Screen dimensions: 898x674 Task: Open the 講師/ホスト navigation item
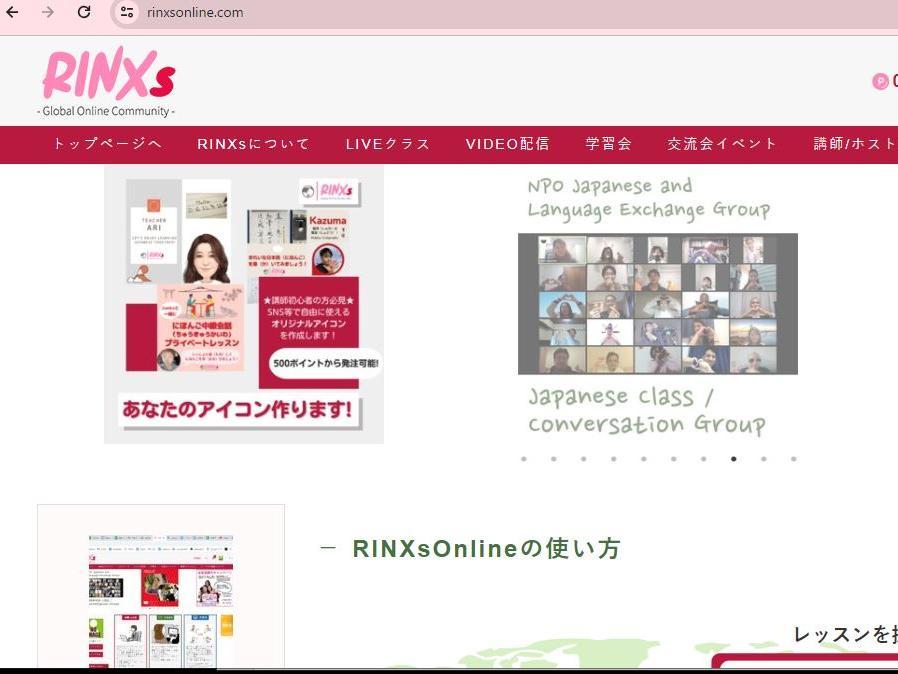(x=854, y=144)
